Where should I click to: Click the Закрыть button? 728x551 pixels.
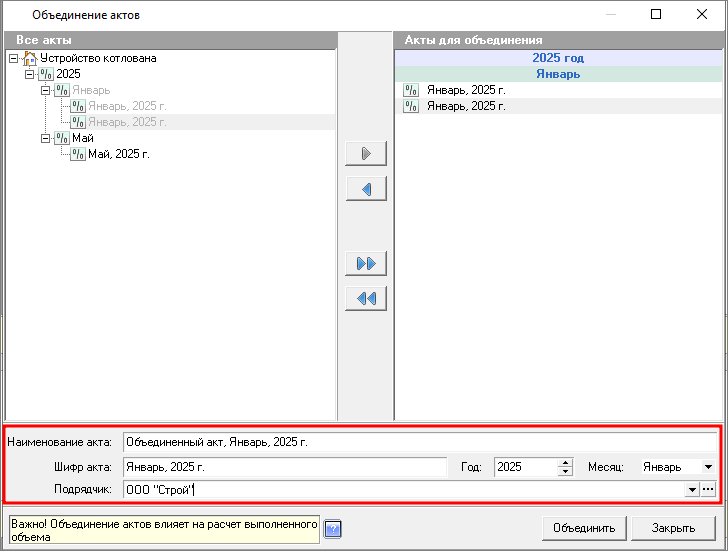pyautogui.click(x=673, y=528)
